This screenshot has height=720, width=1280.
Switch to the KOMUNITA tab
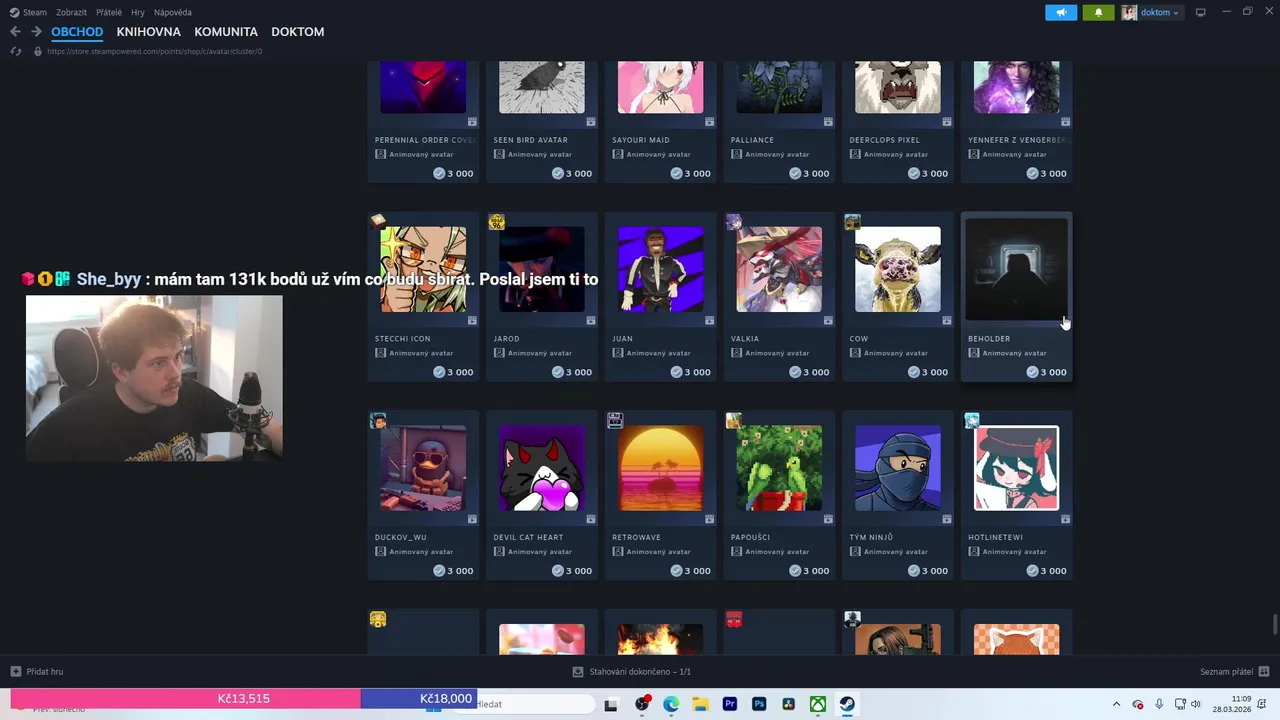pyautogui.click(x=226, y=32)
